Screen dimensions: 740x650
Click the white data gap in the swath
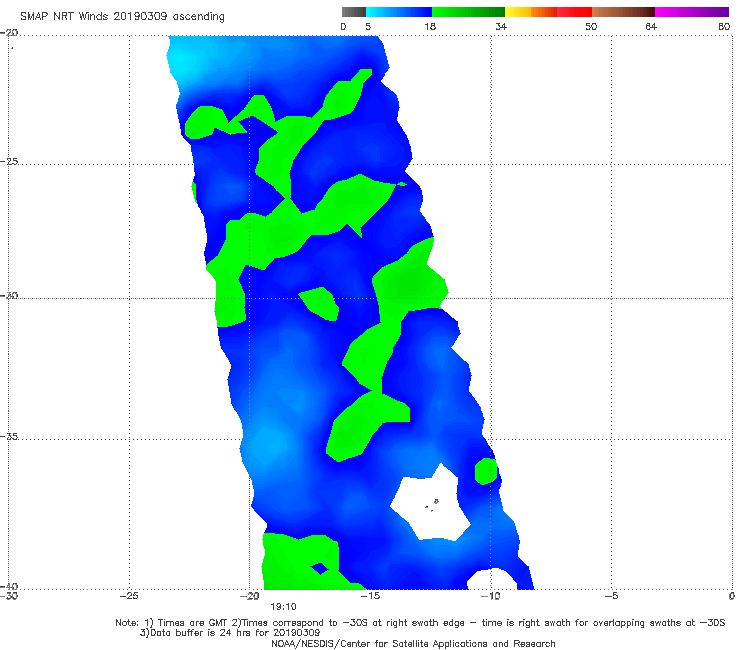(x=430, y=503)
